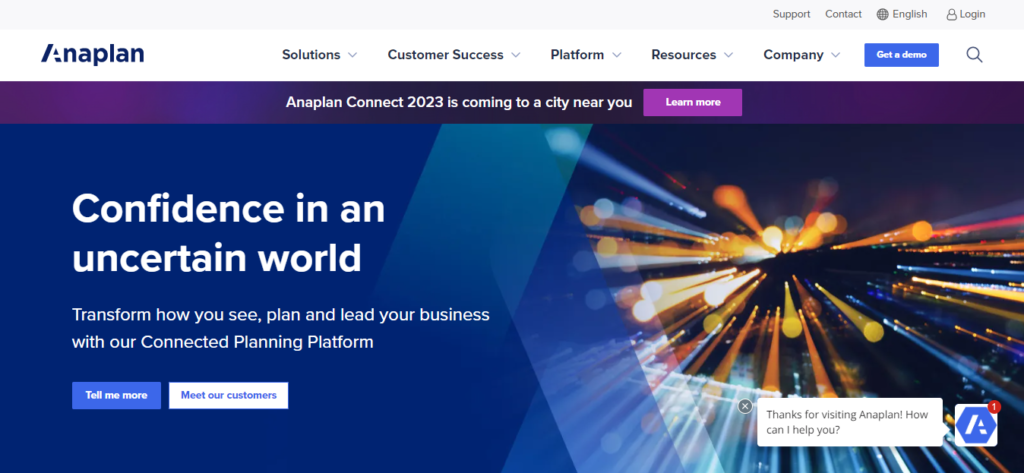
Task: Open the Support link
Action: pyautogui.click(x=792, y=14)
